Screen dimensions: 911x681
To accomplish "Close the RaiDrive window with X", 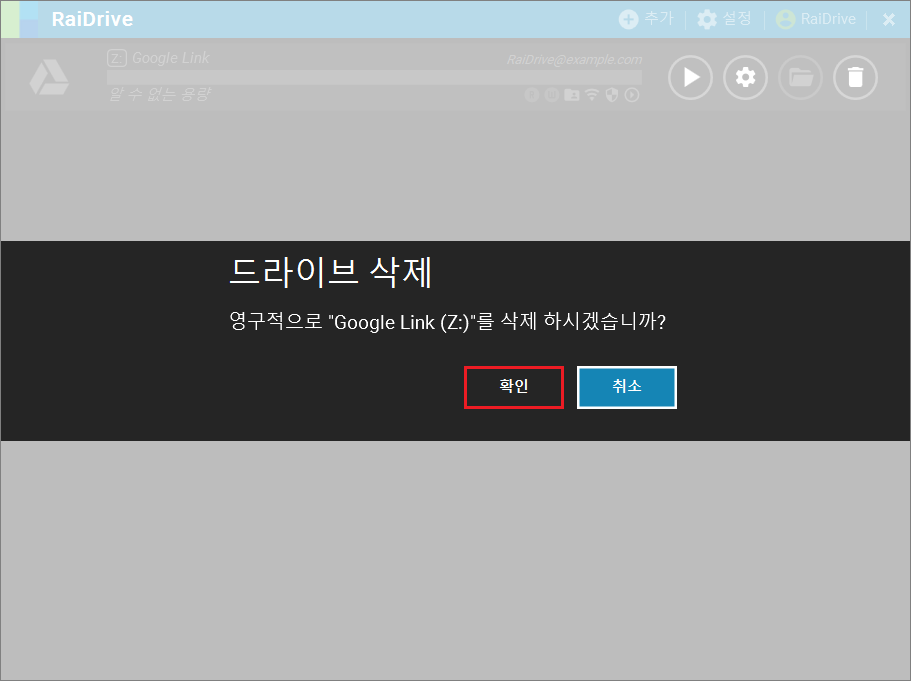I will (x=888, y=19).
